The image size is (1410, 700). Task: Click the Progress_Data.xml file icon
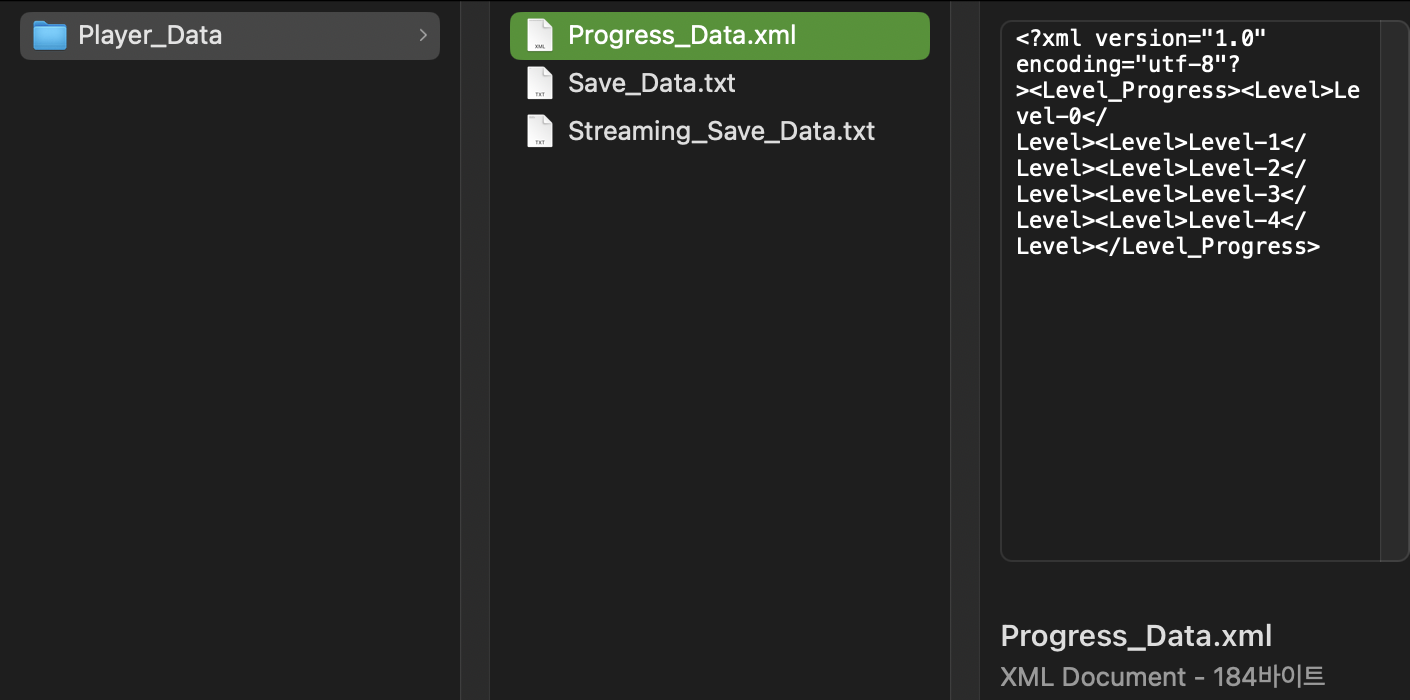[x=540, y=36]
